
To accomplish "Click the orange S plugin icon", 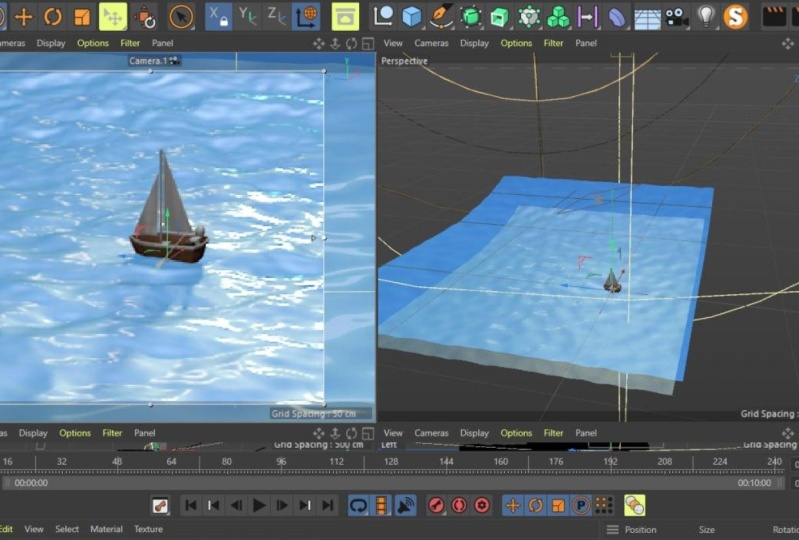I will coord(735,16).
